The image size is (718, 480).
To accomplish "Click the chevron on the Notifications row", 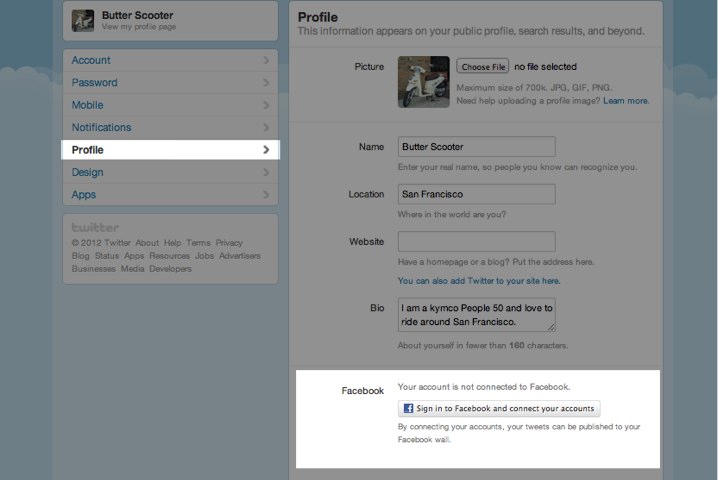I will click(x=266, y=127).
